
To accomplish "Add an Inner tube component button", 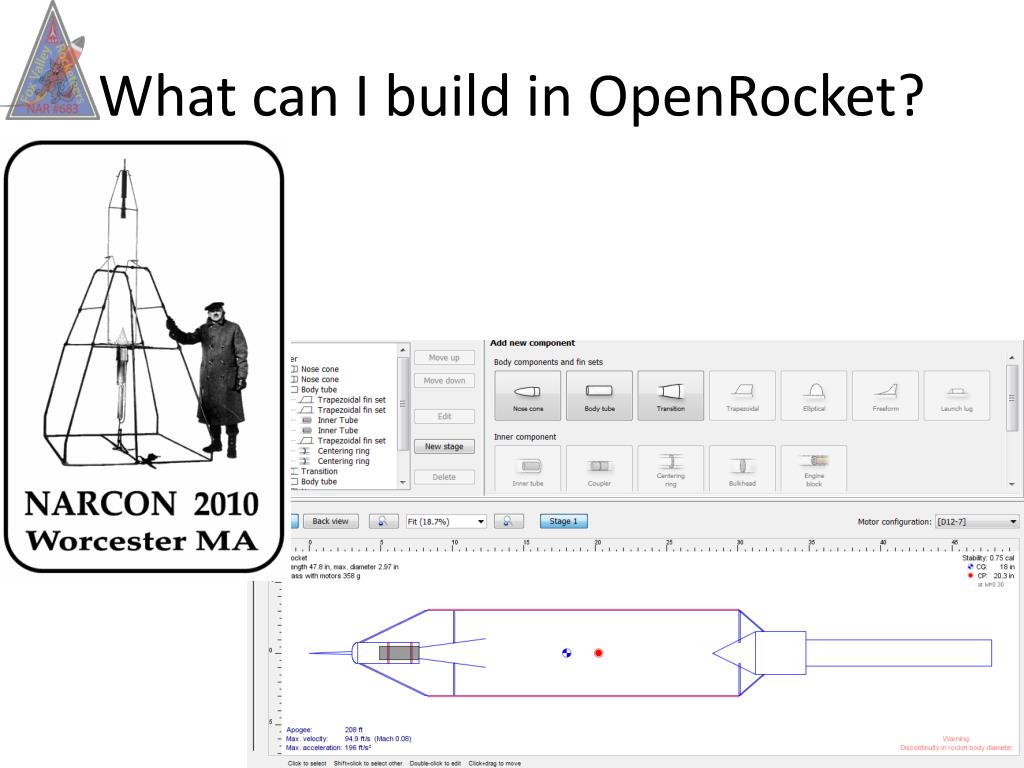I will point(528,468).
